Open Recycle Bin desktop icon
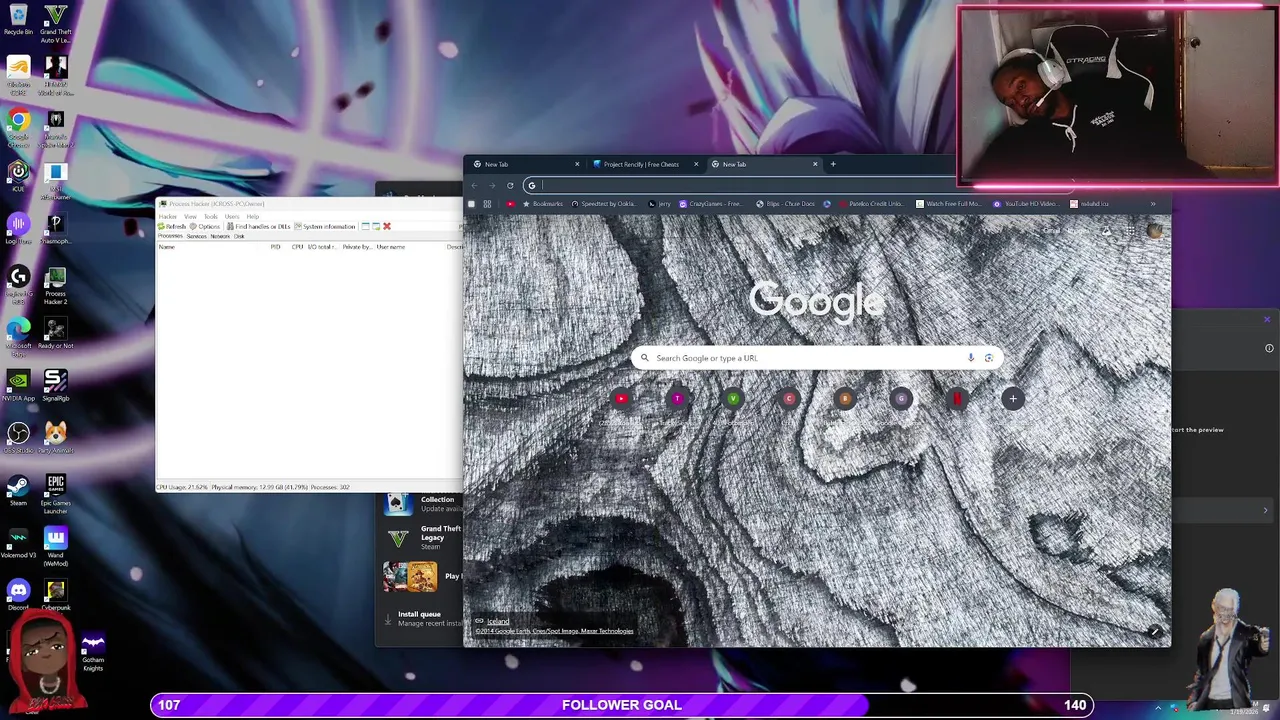This screenshot has height=720, width=1280. [x=18, y=20]
